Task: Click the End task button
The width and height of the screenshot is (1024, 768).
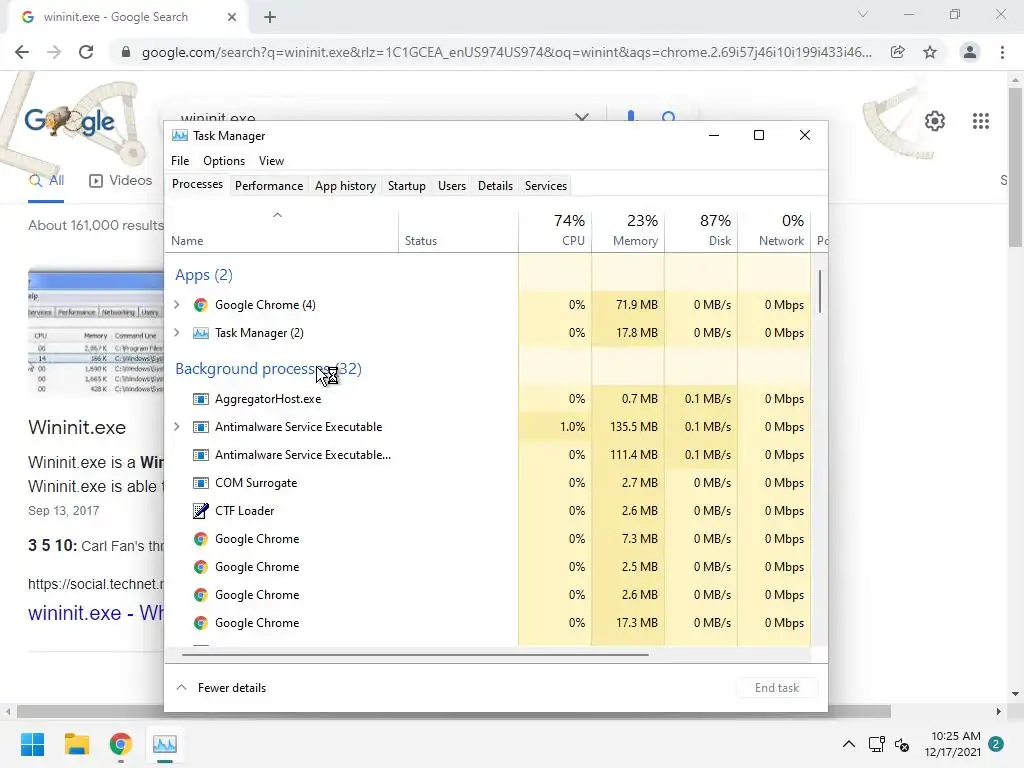Action: [776, 688]
